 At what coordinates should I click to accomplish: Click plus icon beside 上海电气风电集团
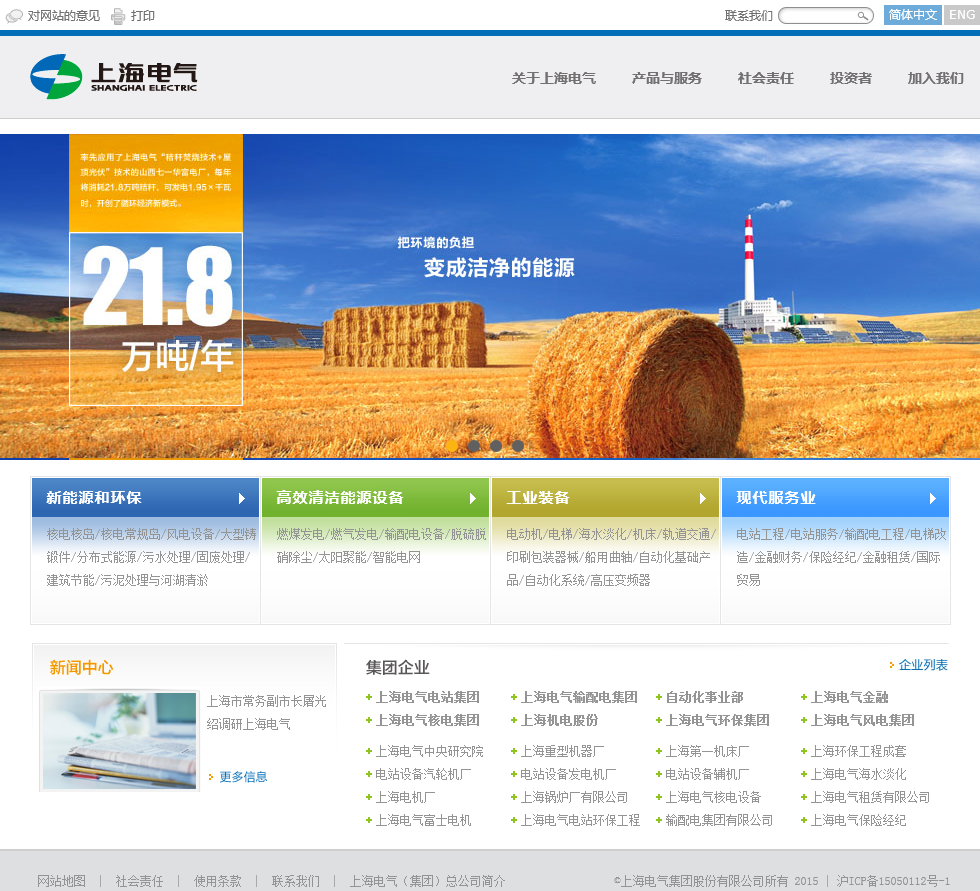coord(804,720)
